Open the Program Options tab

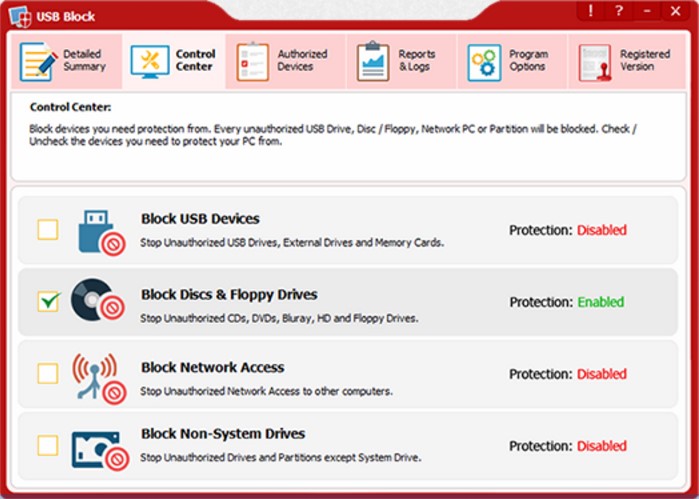click(512, 61)
